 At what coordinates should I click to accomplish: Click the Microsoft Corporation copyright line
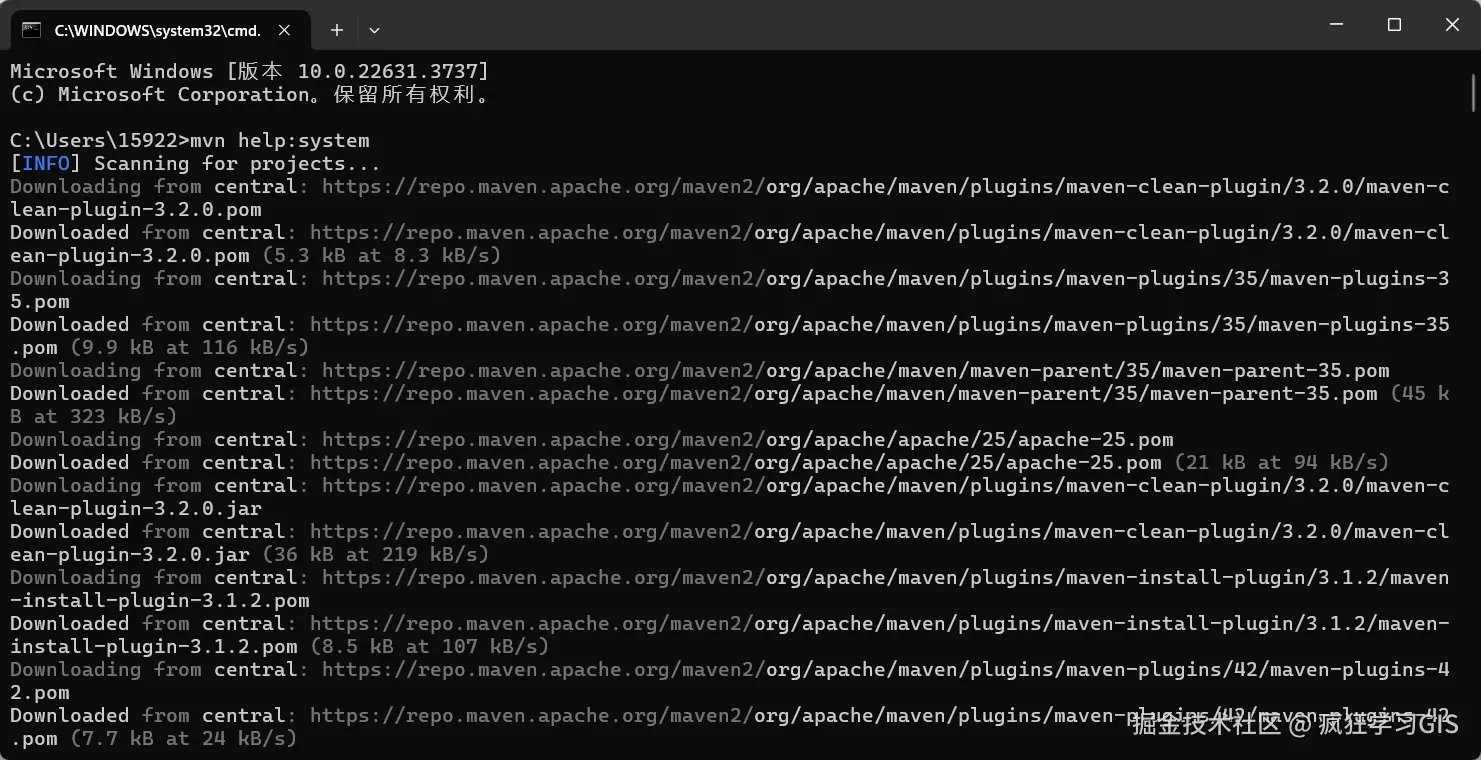point(249,95)
